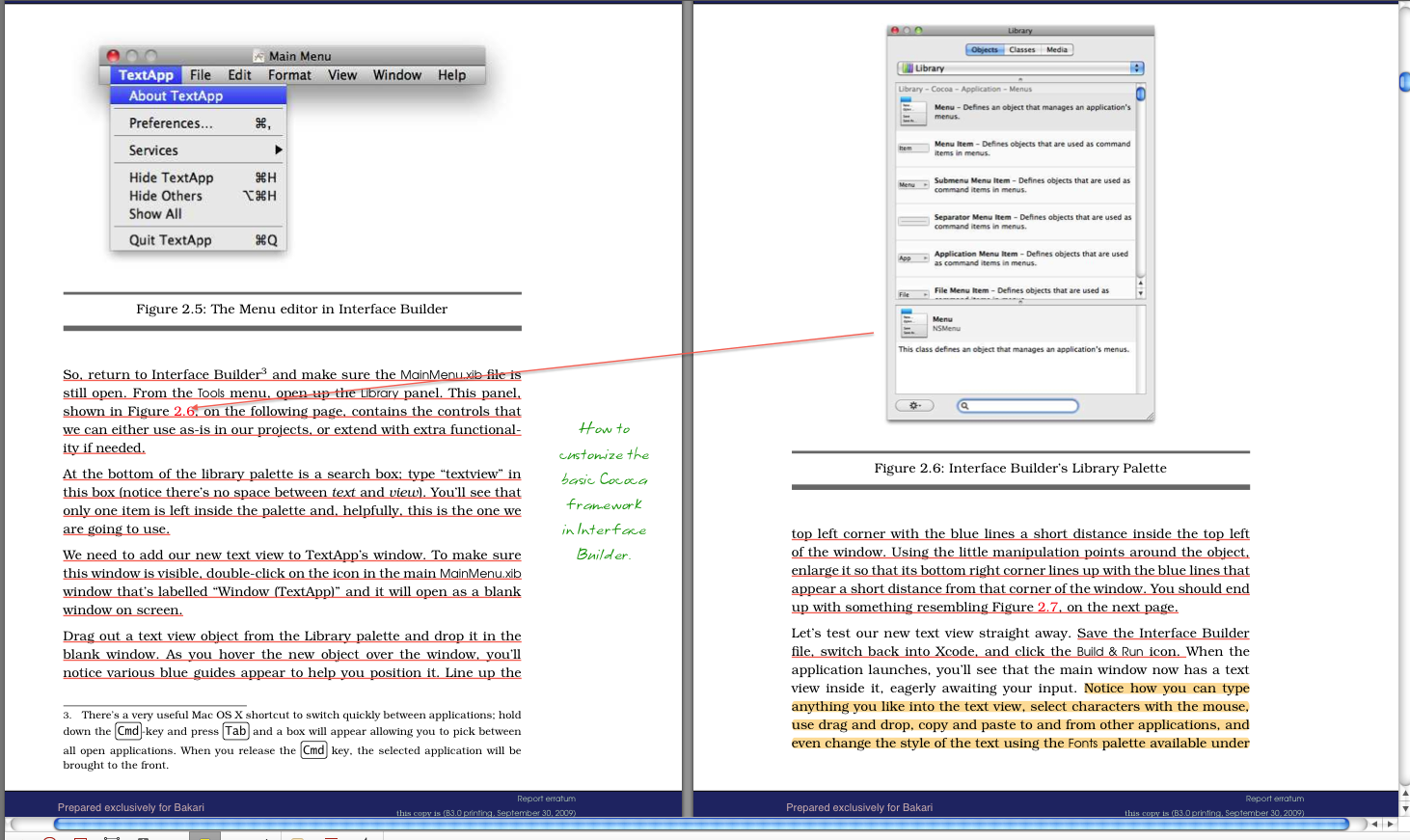The height and width of the screenshot is (840, 1410).
Task: Click the Report erratum link on left page
Action: pos(546,799)
